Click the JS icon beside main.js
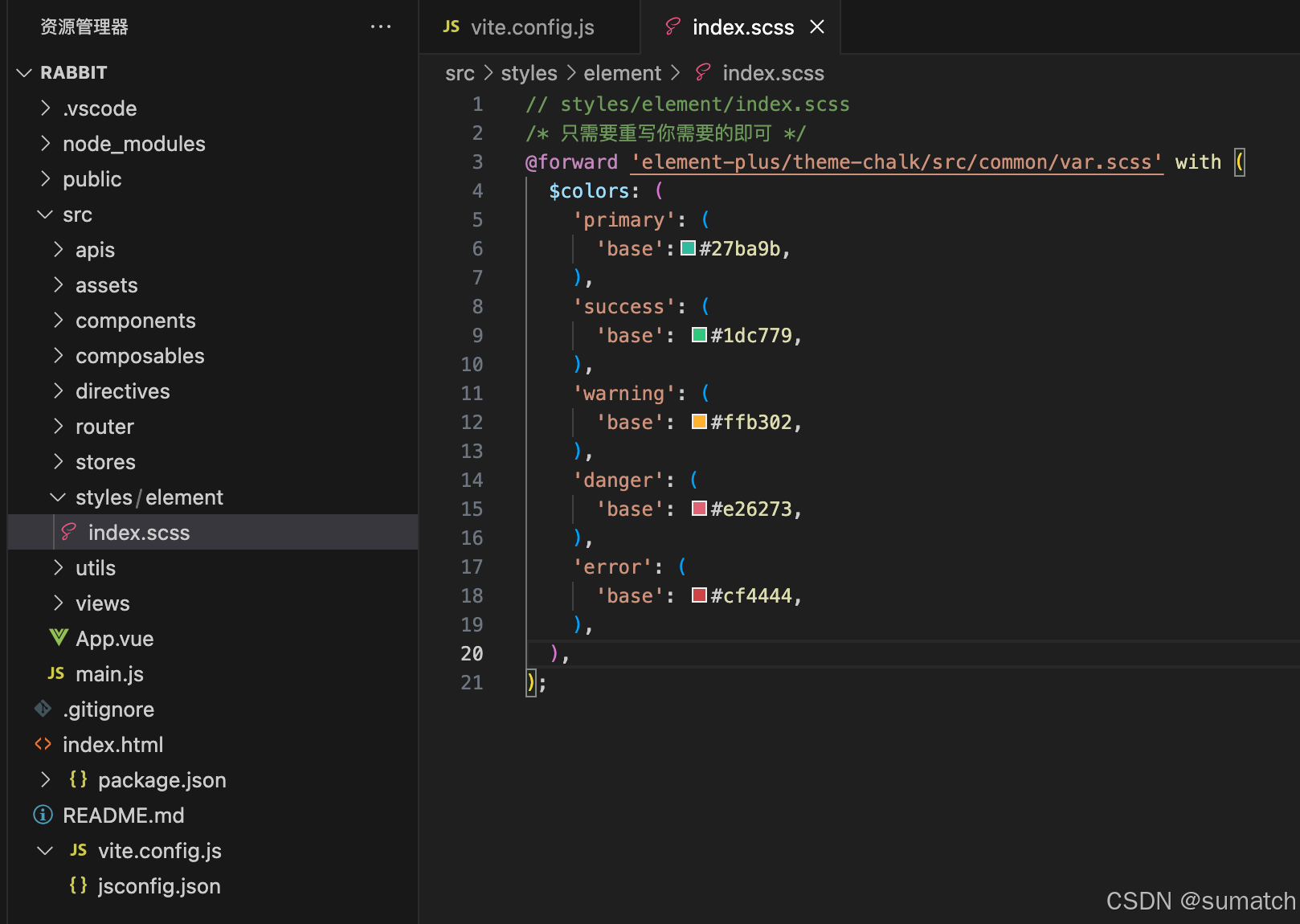Viewport: 1300px width, 924px height. 56,673
